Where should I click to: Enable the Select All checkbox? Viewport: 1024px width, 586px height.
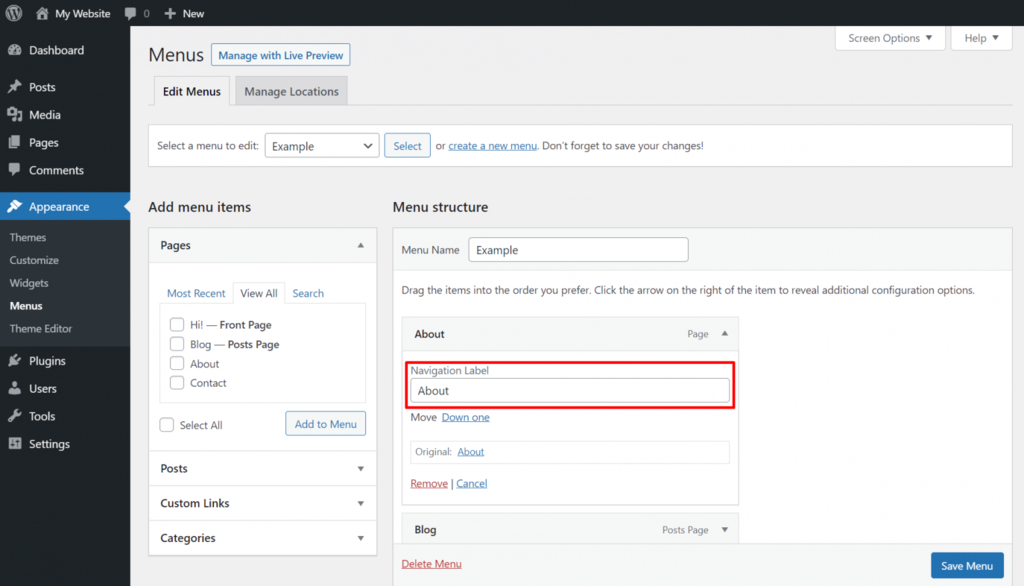tap(167, 425)
